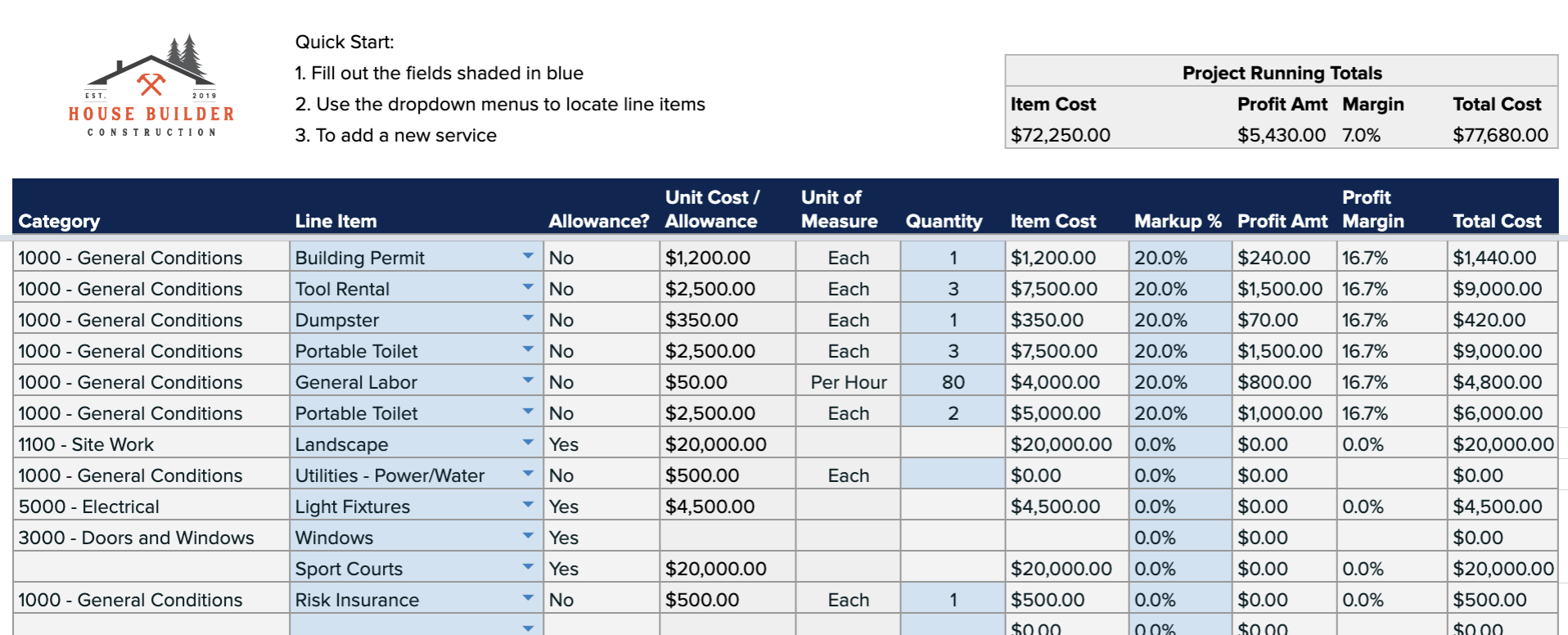Select the Markup % cell for Dumpster

[1180, 319]
